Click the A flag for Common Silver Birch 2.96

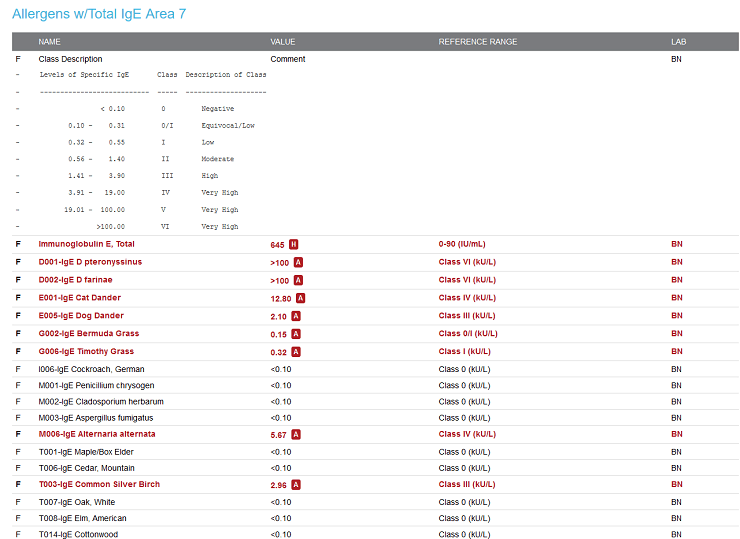click(x=296, y=485)
